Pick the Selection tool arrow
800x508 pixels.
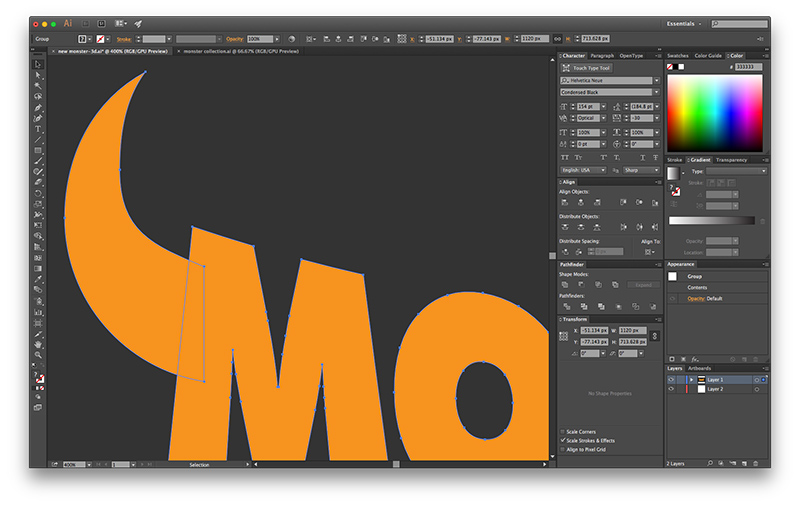39,64
